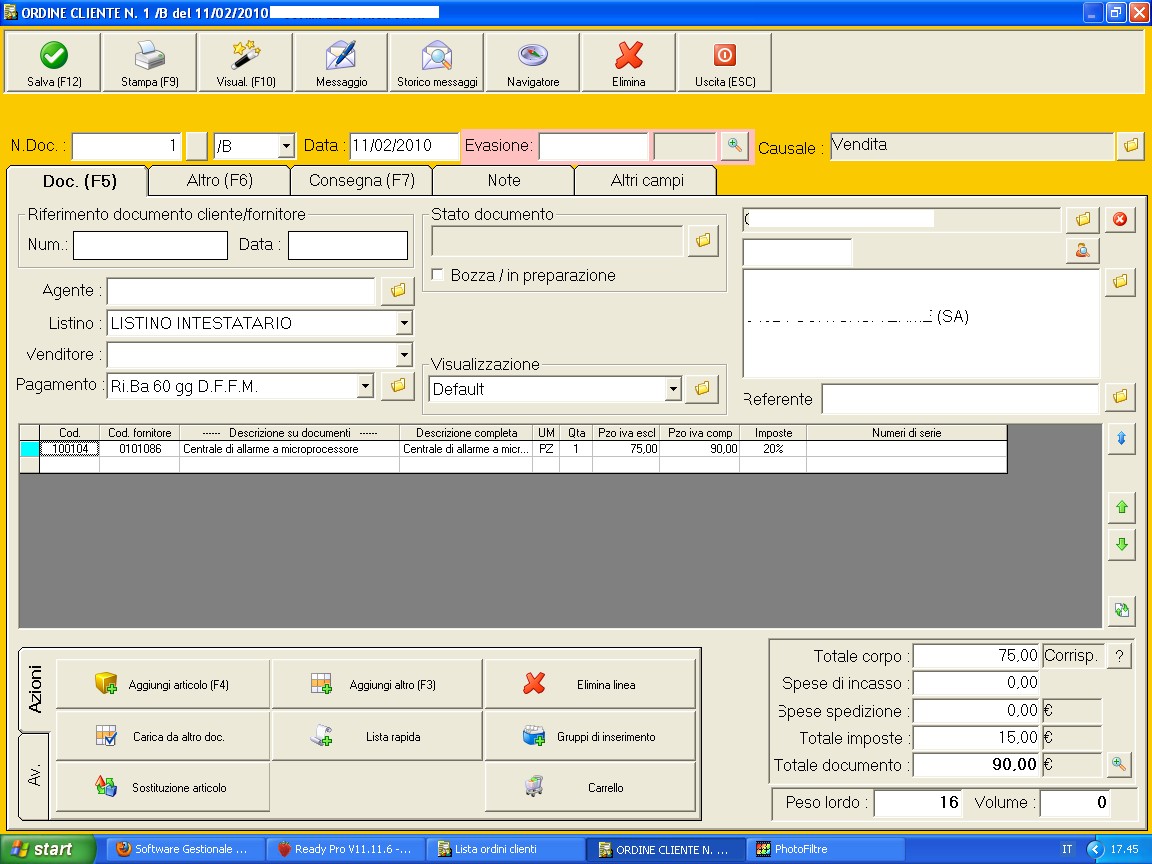Click the N.Doc. number field
This screenshot has width=1152, height=864.
126,145
